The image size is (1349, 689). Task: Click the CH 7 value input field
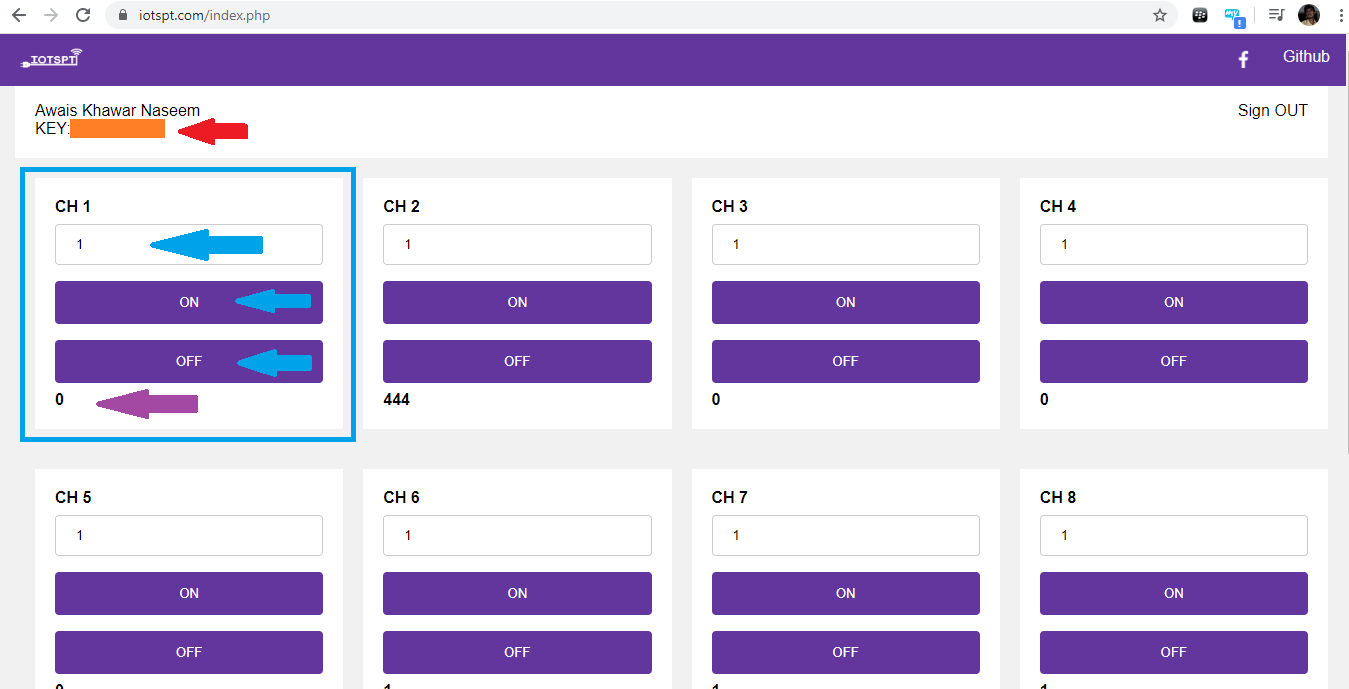[845, 535]
